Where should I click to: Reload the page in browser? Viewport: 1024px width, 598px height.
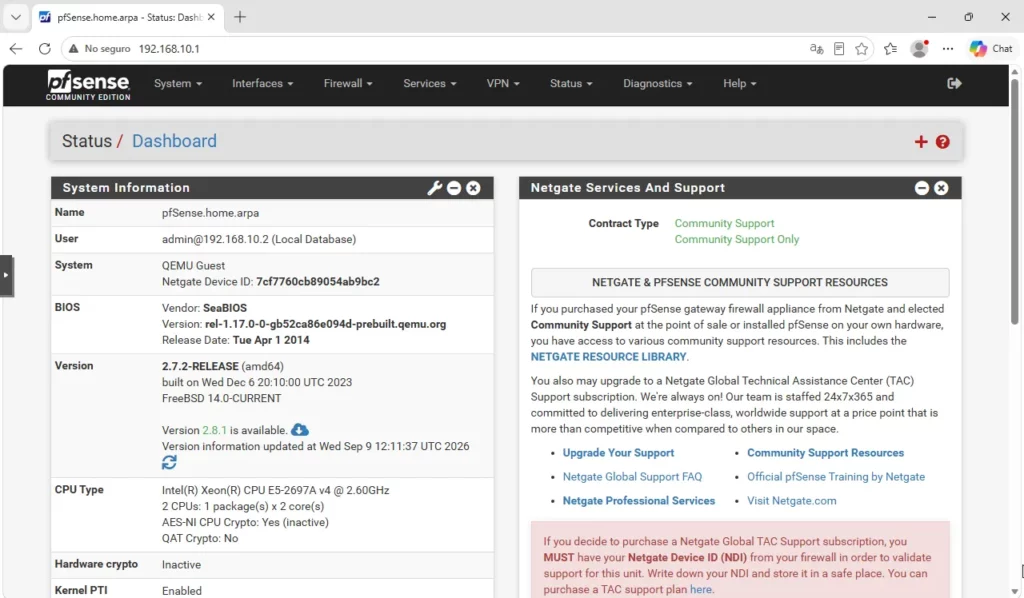44,49
